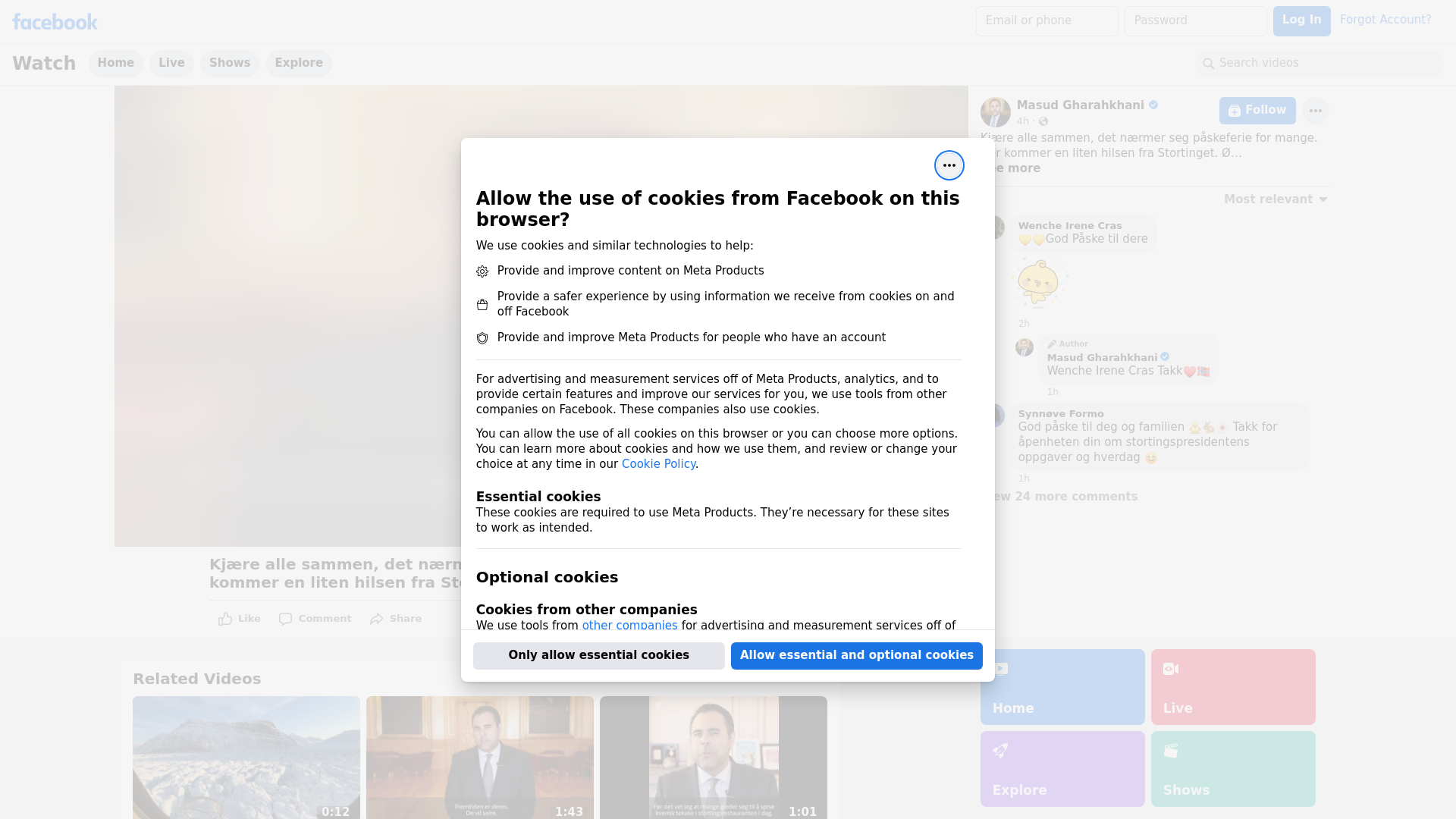Viewport: 1456px width, 819px height.
Task: Open the other companies link
Action: click(x=629, y=626)
